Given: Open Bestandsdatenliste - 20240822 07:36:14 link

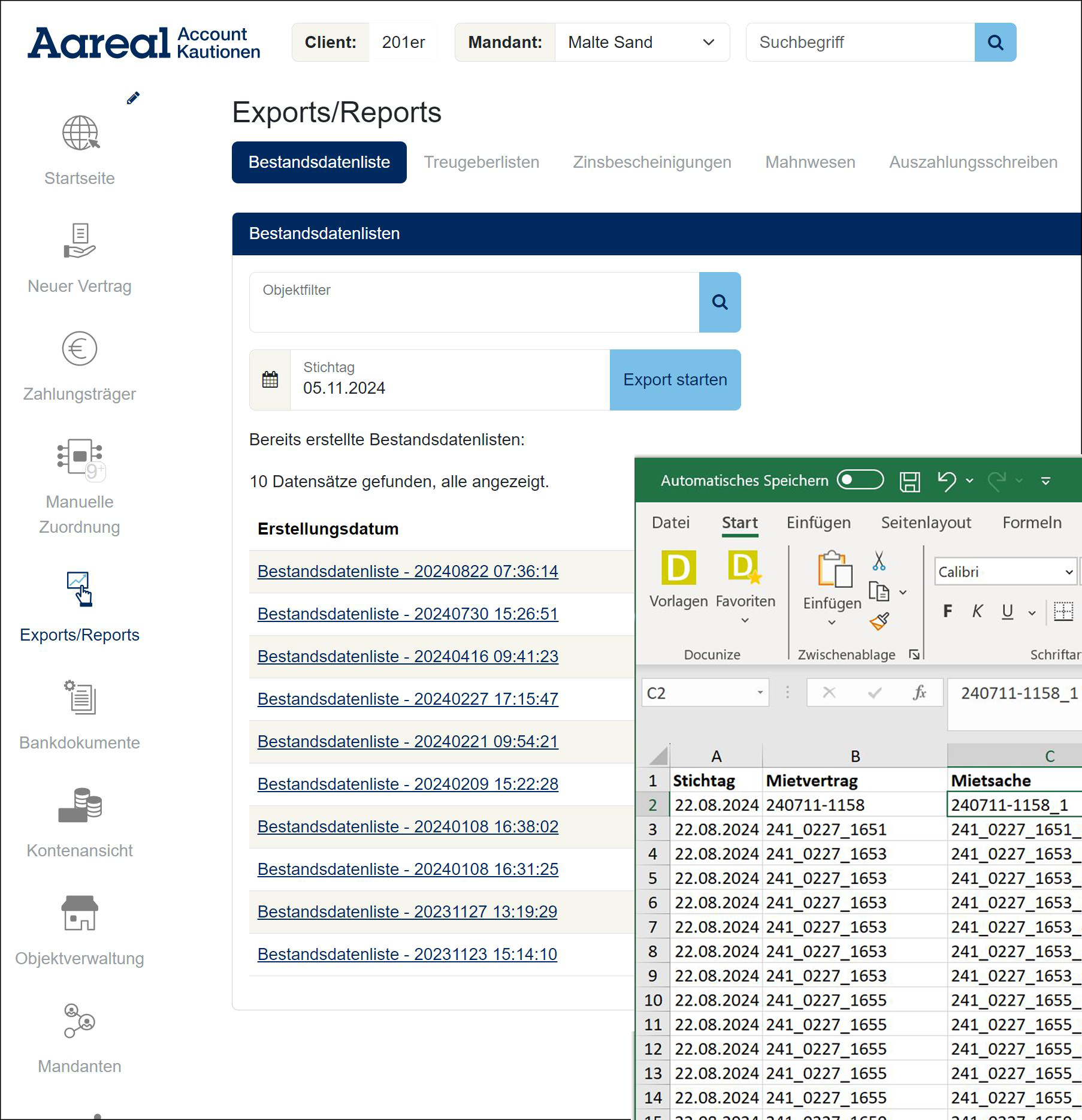Looking at the screenshot, I should point(407,572).
